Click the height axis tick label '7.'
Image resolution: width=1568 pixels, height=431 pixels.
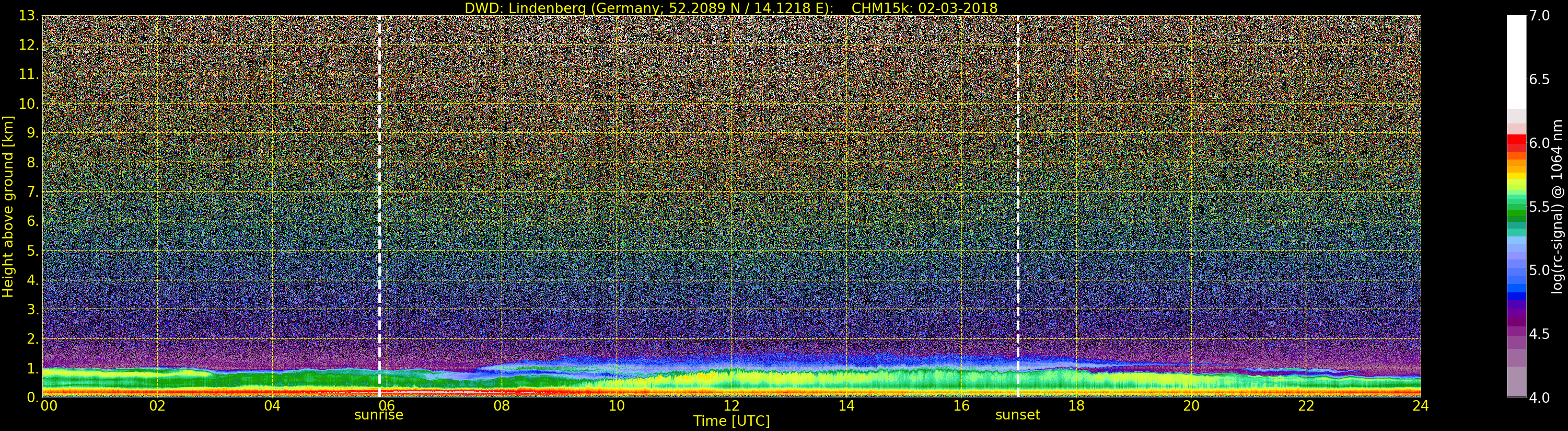coord(33,192)
